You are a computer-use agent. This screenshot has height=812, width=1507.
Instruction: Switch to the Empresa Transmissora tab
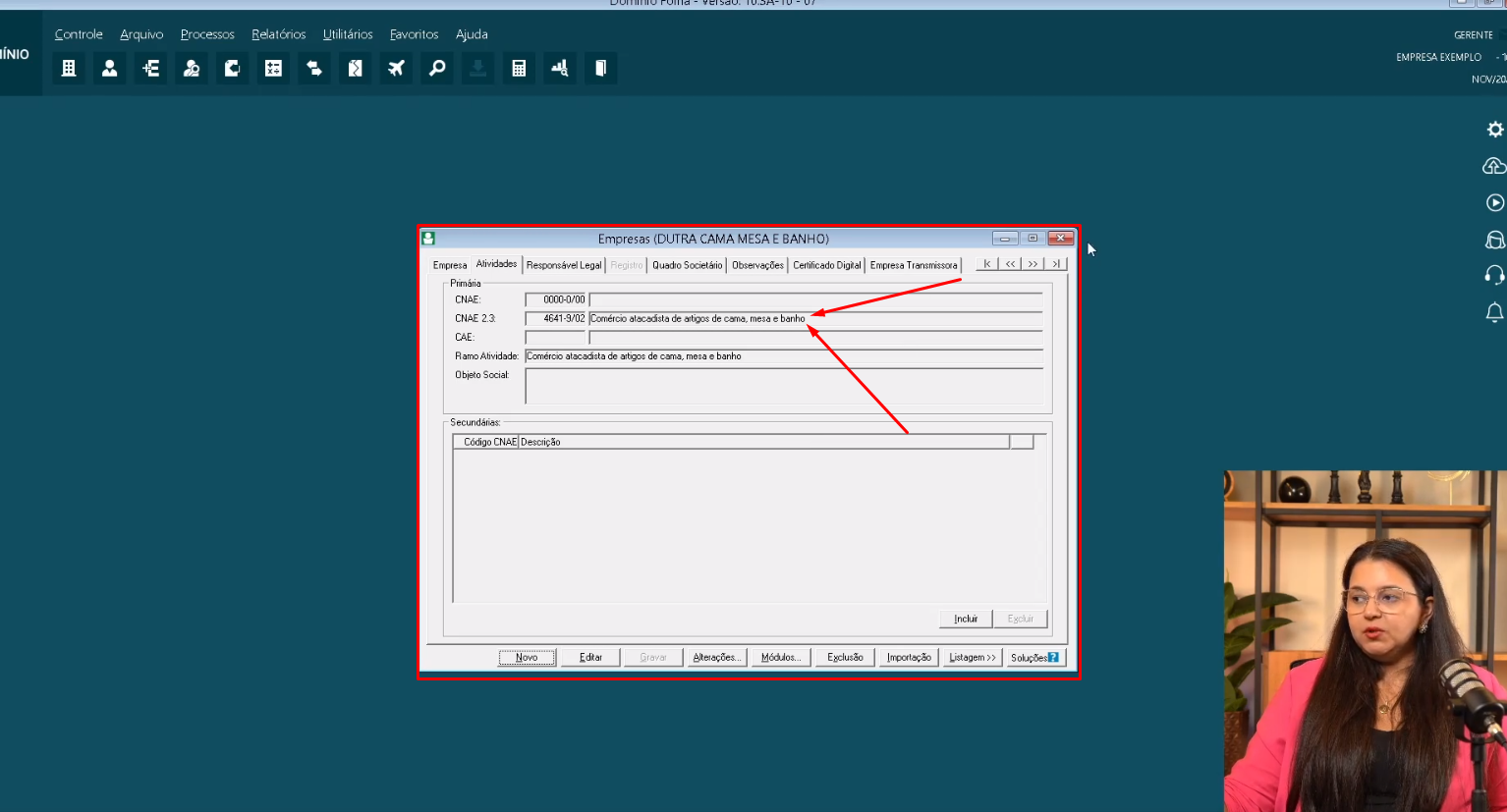click(x=914, y=265)
